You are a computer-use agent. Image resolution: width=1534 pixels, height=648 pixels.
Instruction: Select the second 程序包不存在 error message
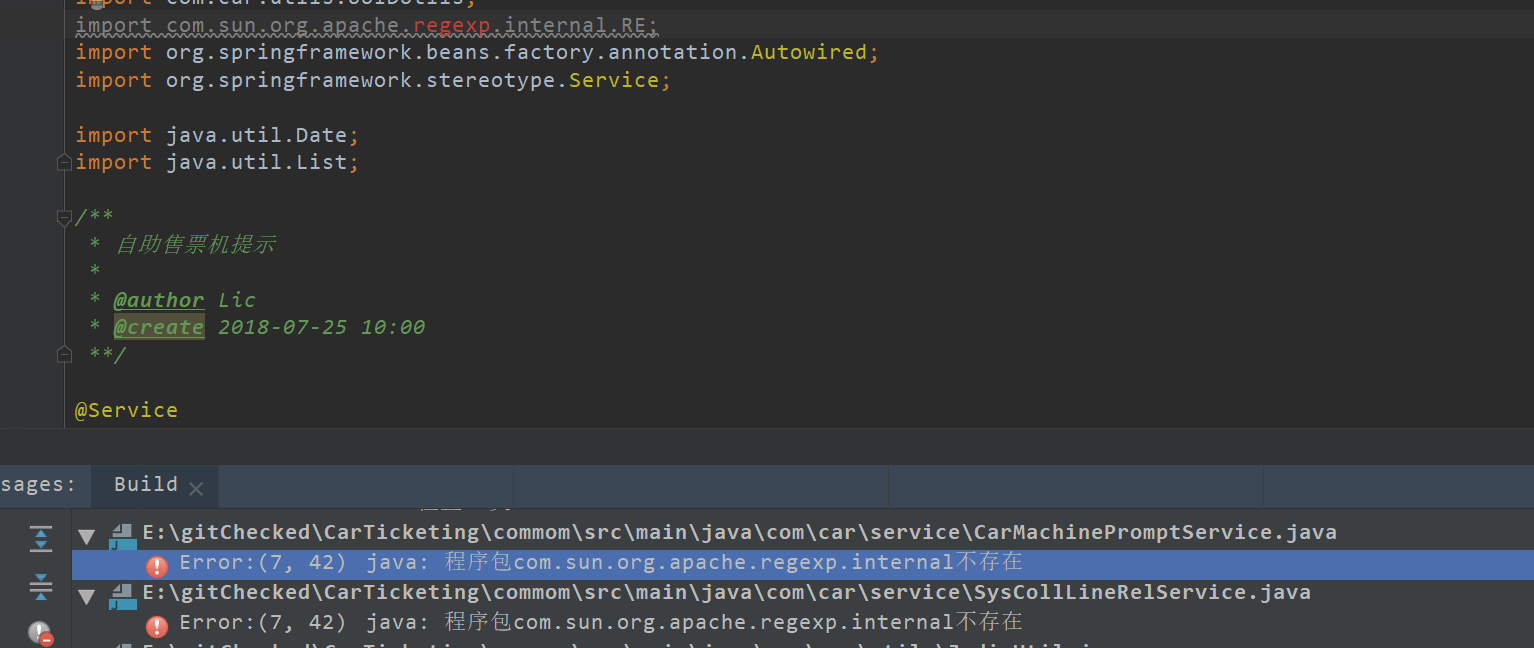click(x=600, y=621)
